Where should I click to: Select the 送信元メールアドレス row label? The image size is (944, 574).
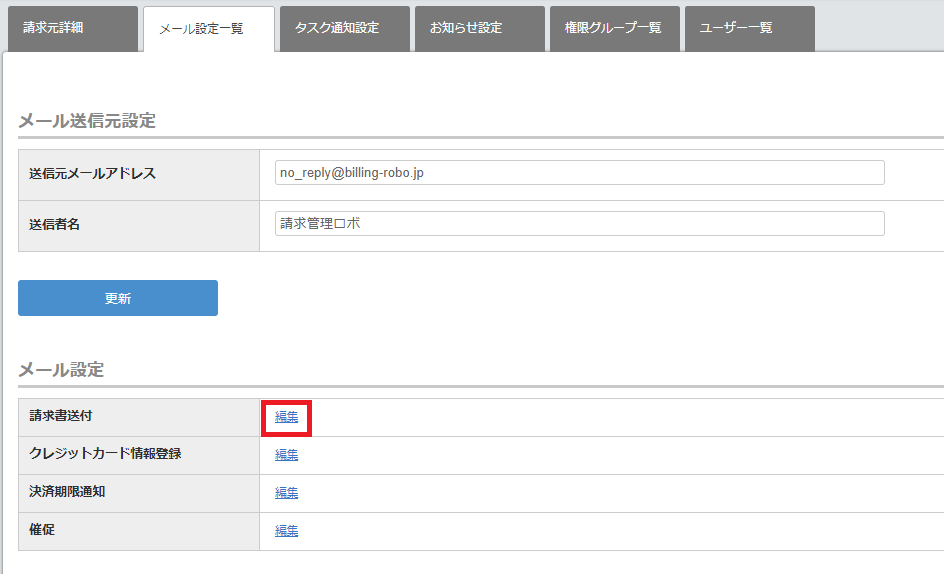[x=93, y=174]
